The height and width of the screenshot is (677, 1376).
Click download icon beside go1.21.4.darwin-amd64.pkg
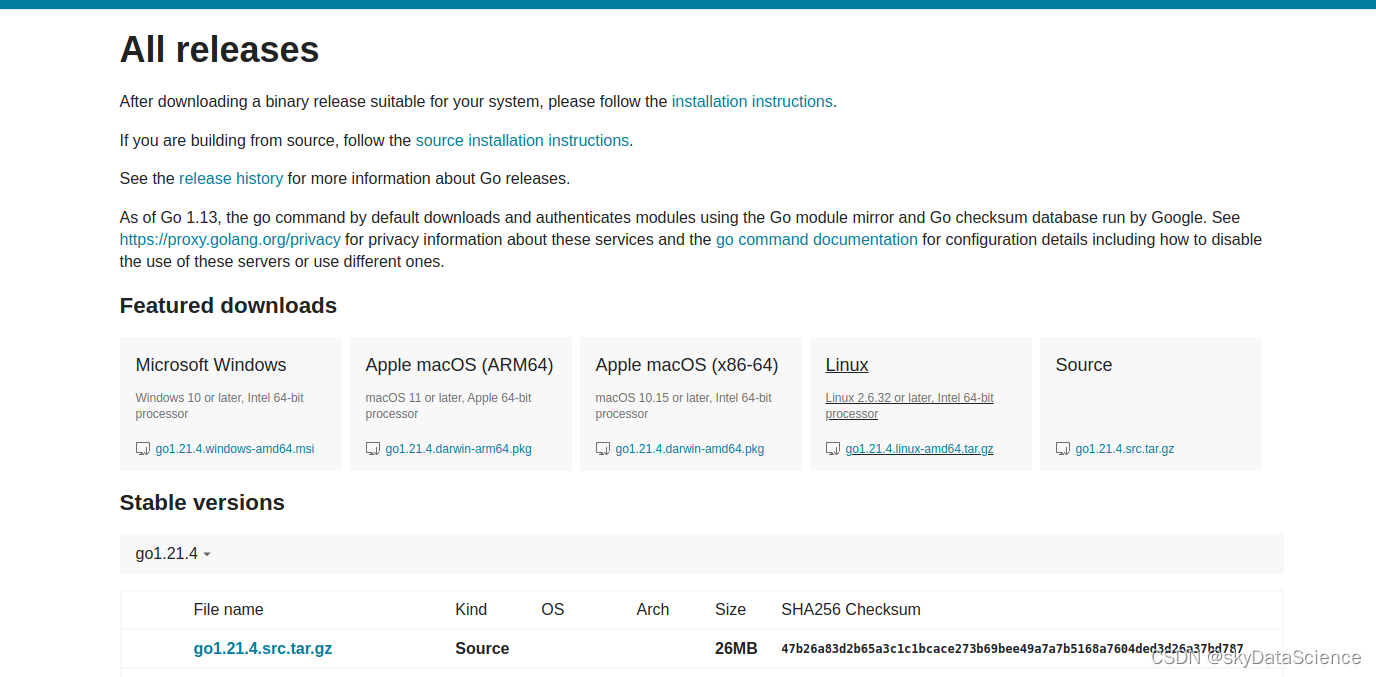[x=603, y=449]
